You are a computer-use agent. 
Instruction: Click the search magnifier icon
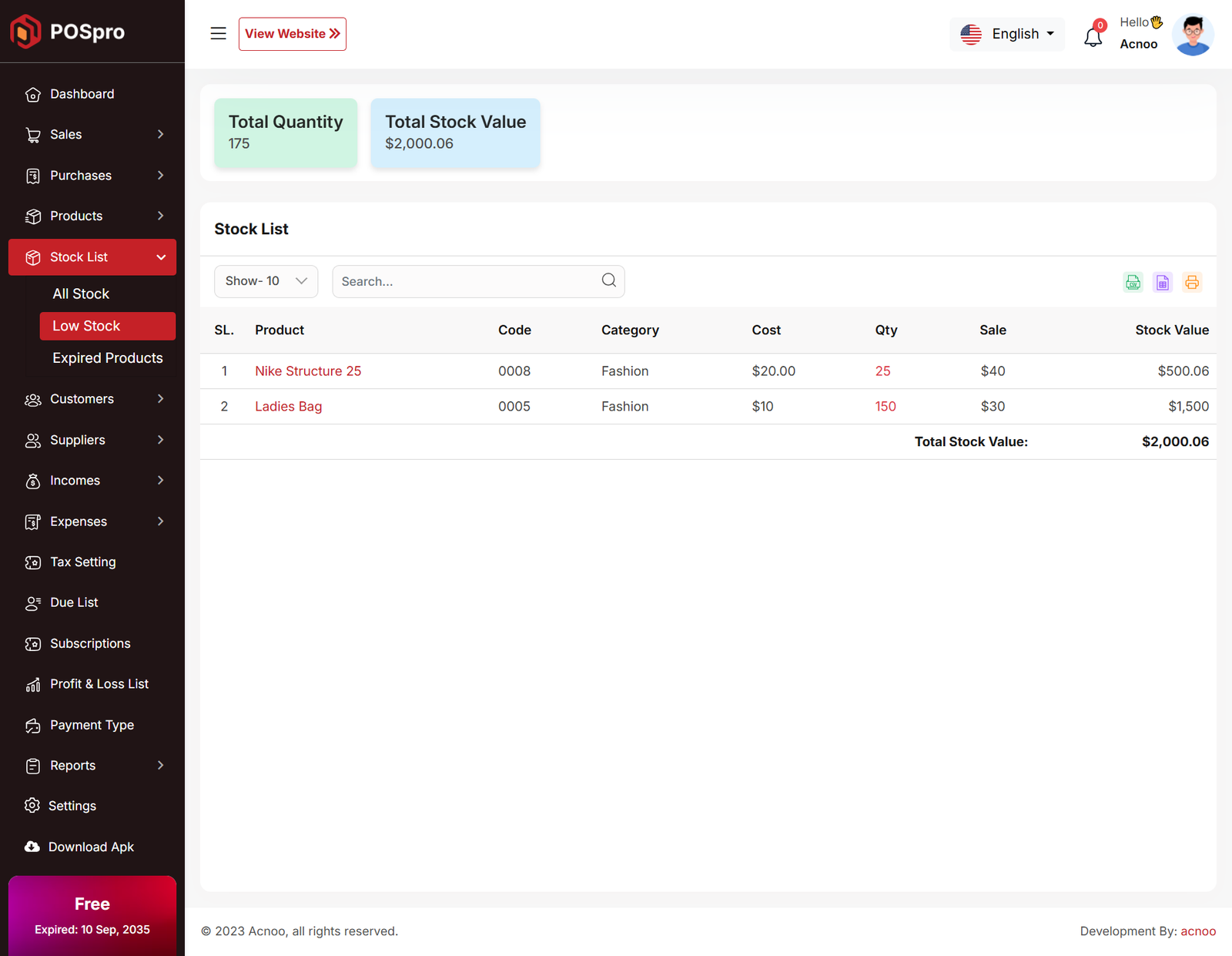[608, 280]
